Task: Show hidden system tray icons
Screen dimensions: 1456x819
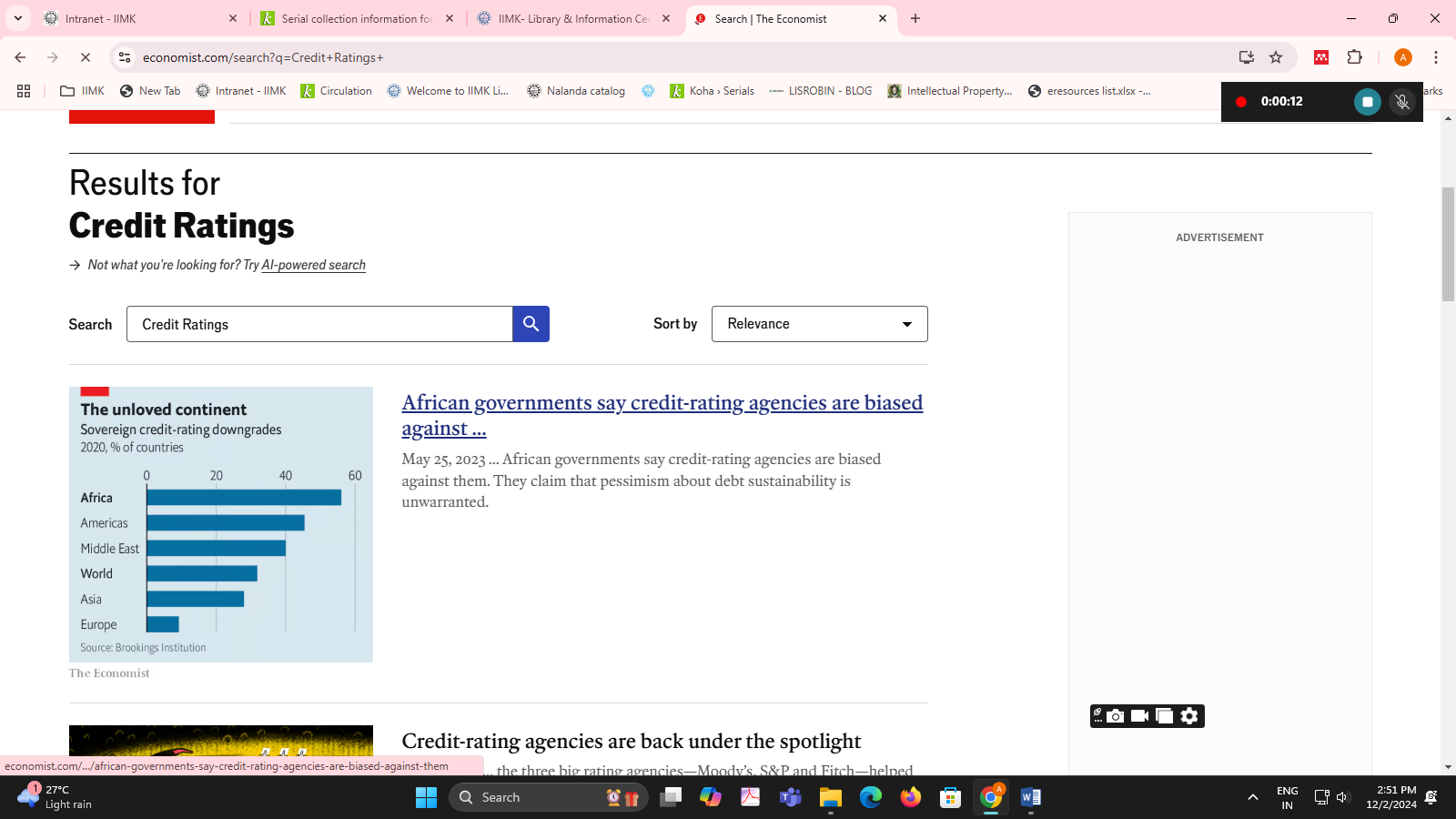Action: click(x=1253, y=797)
